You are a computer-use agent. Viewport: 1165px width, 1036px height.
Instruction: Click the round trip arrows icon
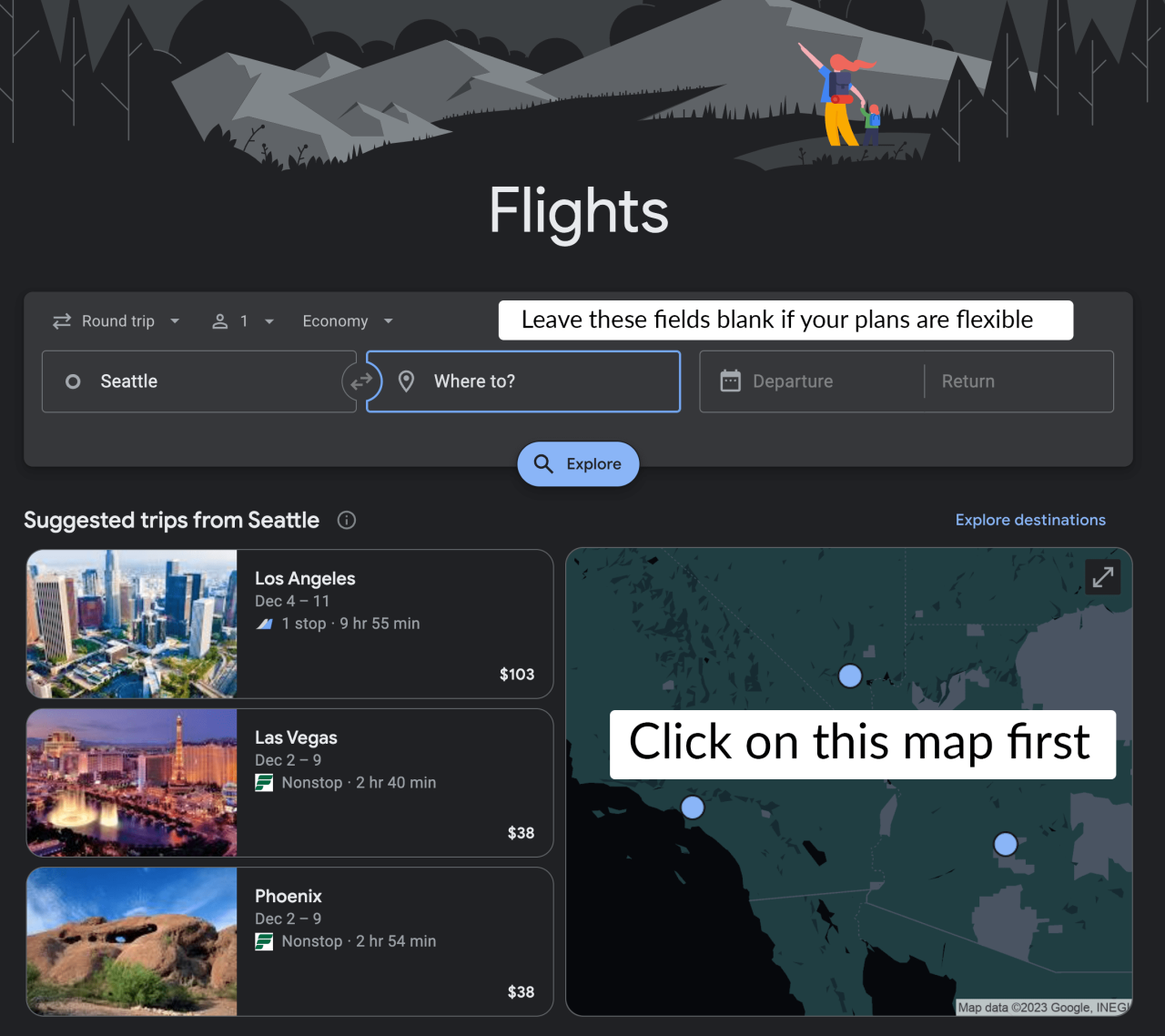[62, 321]
